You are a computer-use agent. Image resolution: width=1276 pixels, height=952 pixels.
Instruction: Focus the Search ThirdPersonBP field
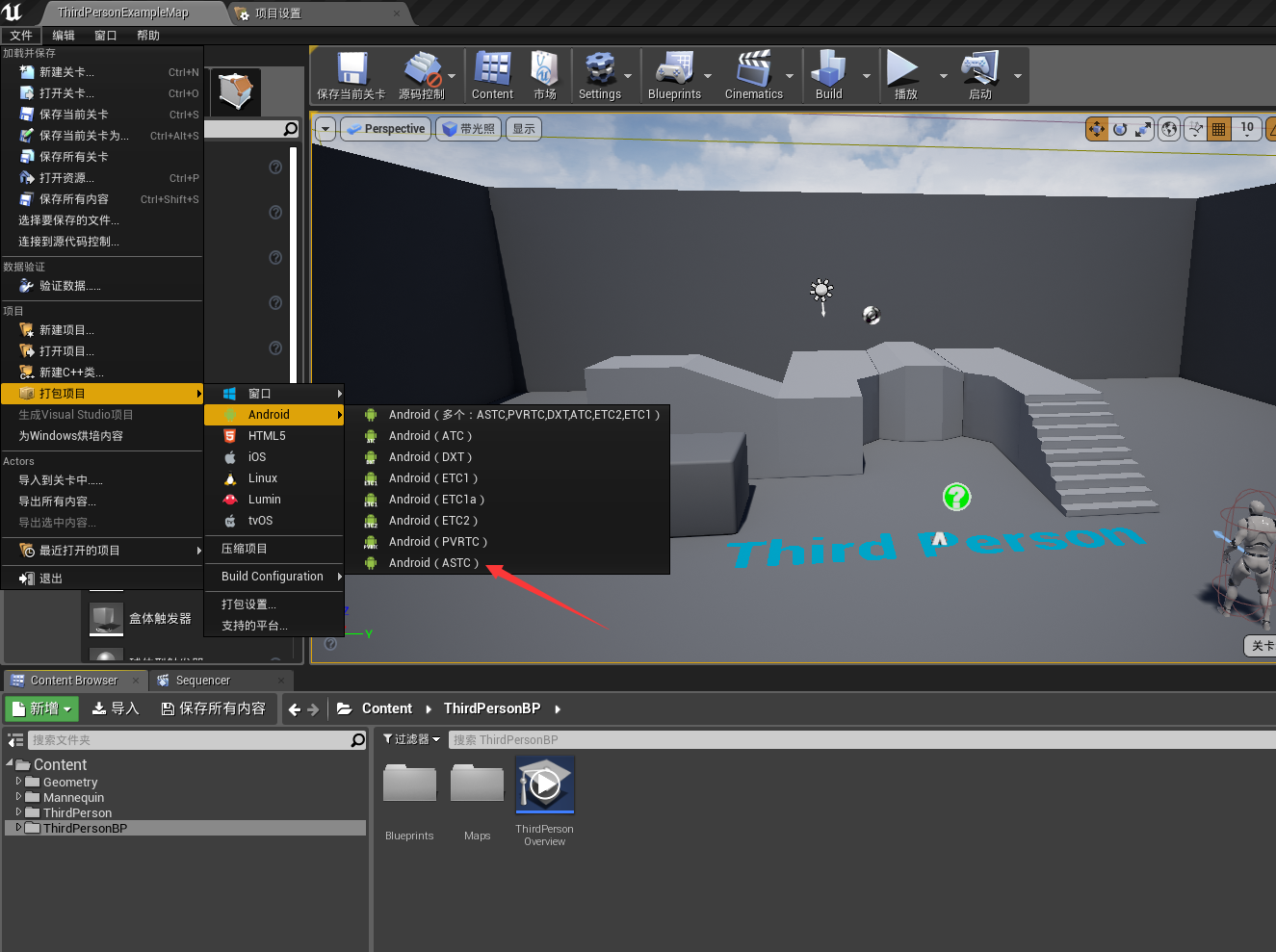click(x=862, y=740)
